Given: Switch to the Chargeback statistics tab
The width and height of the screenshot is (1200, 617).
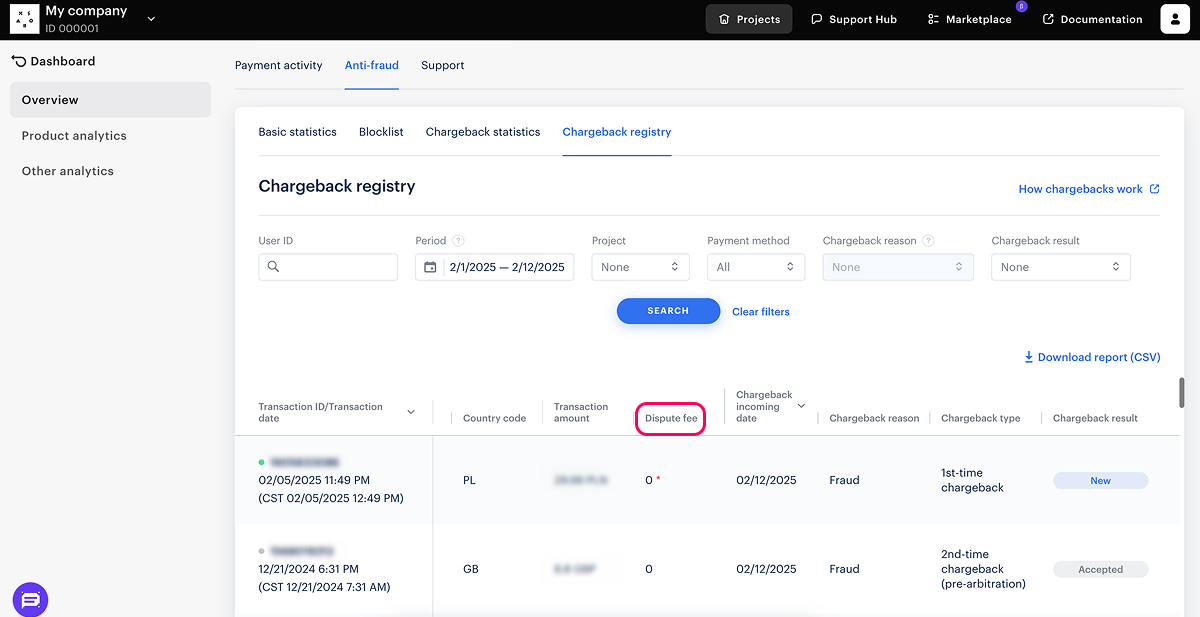Looking at the screenshot, I should (482, 132).
